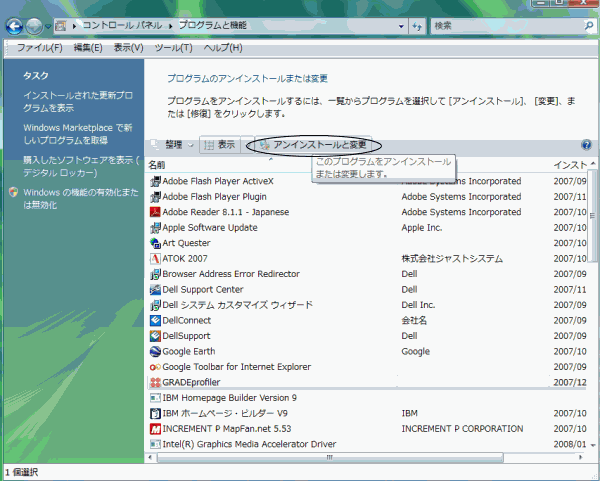The image size is (600, 481).
Task: Click the refresh arrows beside the address bar
Action: click(x=417, y=26)
